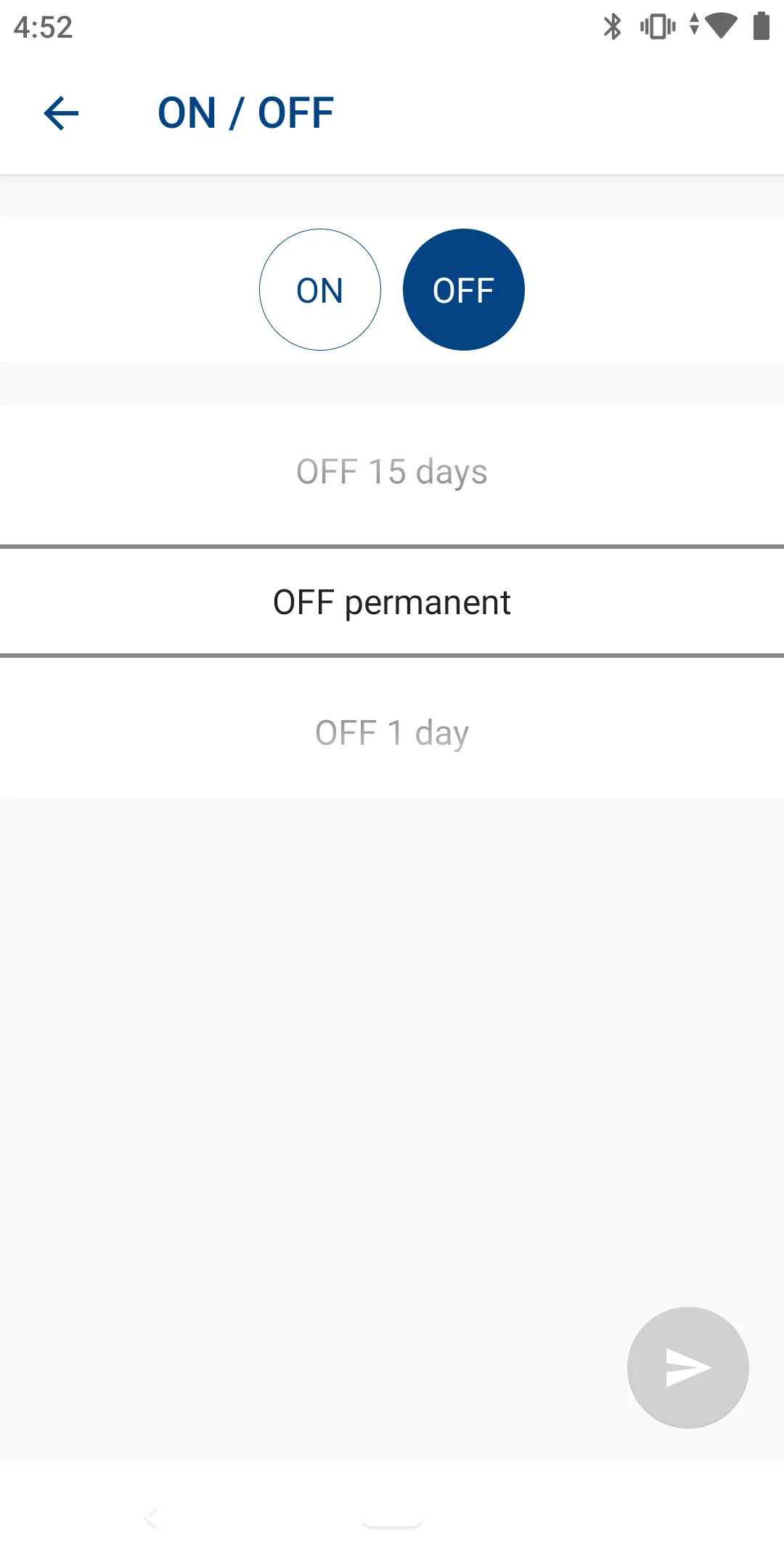Select OFF permanent in the picker

click(392, 603)
